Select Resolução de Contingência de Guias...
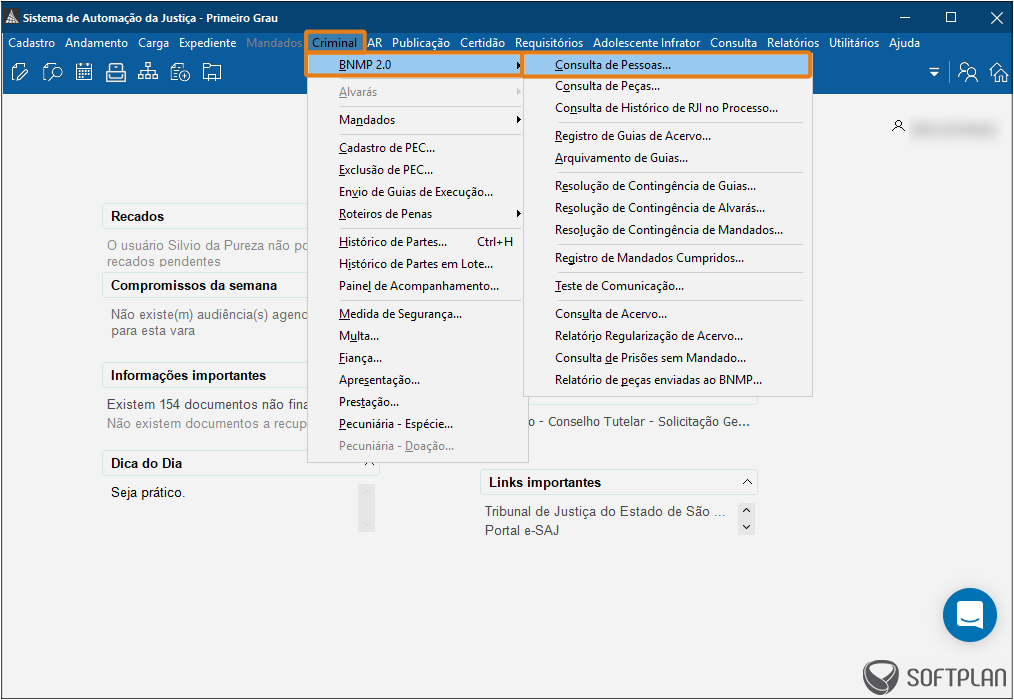 (667, 186)
